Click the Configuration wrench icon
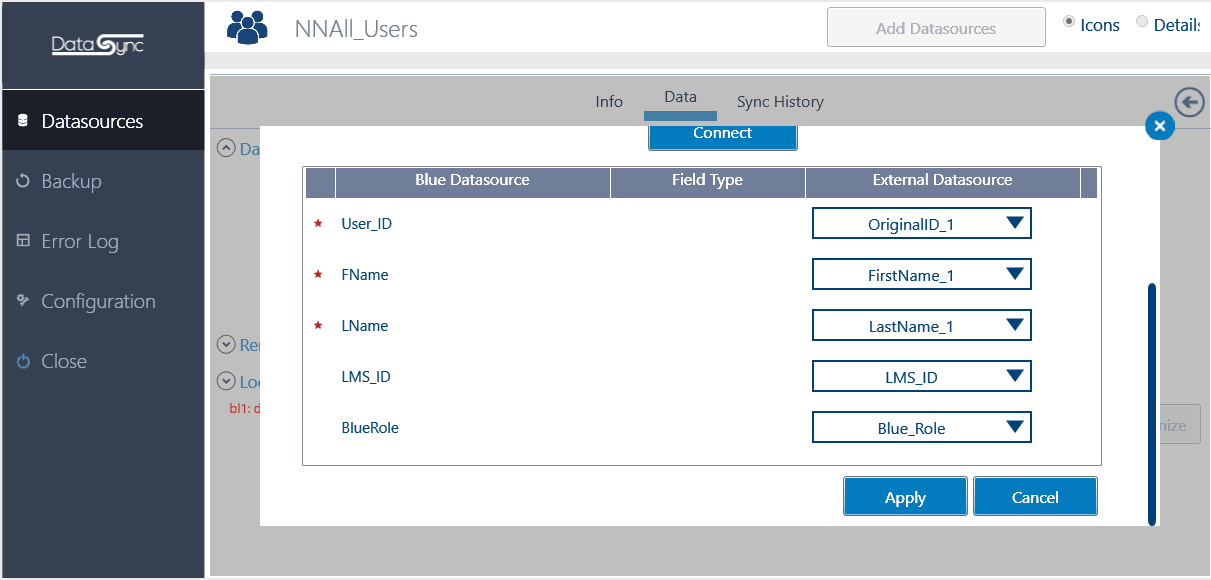Screen dimensions: 1211x580 23,301
